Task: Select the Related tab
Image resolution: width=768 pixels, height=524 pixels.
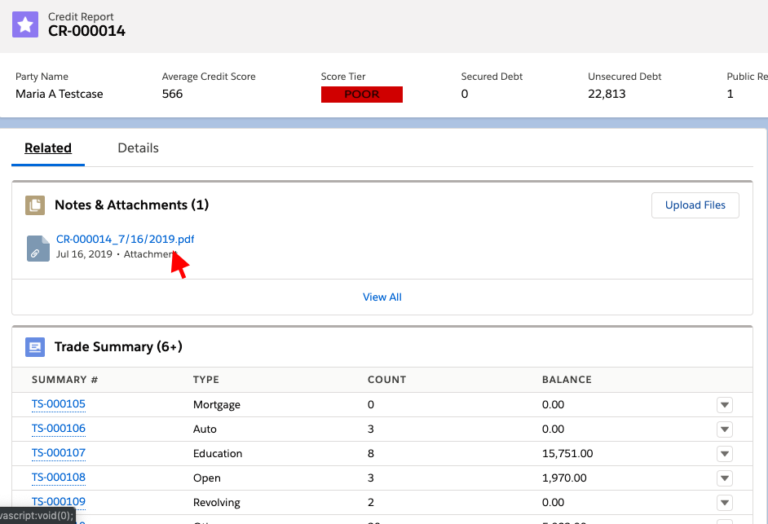Action: [x=48, y=148]
